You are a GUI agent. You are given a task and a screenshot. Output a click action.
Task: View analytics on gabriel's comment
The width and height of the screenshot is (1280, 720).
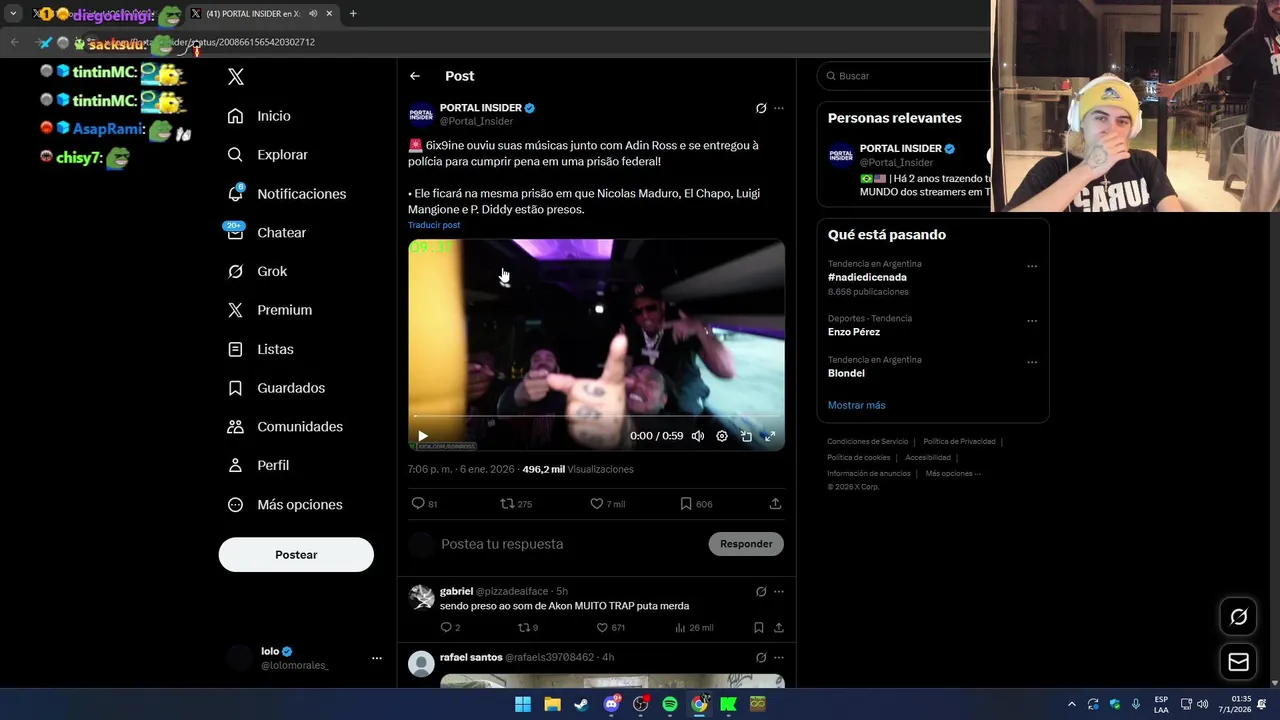tap(694, 628)
